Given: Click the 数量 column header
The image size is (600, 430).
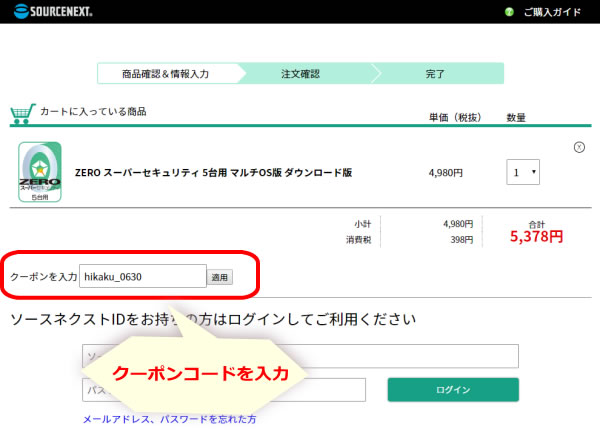Looking at the screenshot, I should point(516,117).
